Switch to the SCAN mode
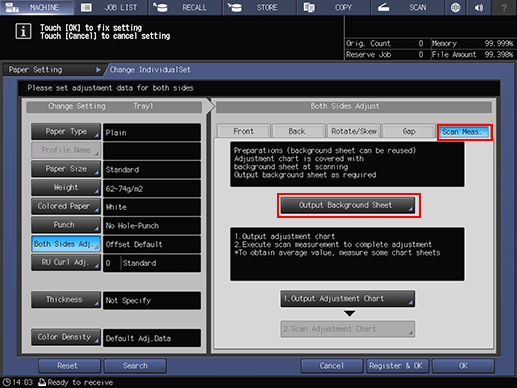The image size is (517, 388). coord(408,7)
